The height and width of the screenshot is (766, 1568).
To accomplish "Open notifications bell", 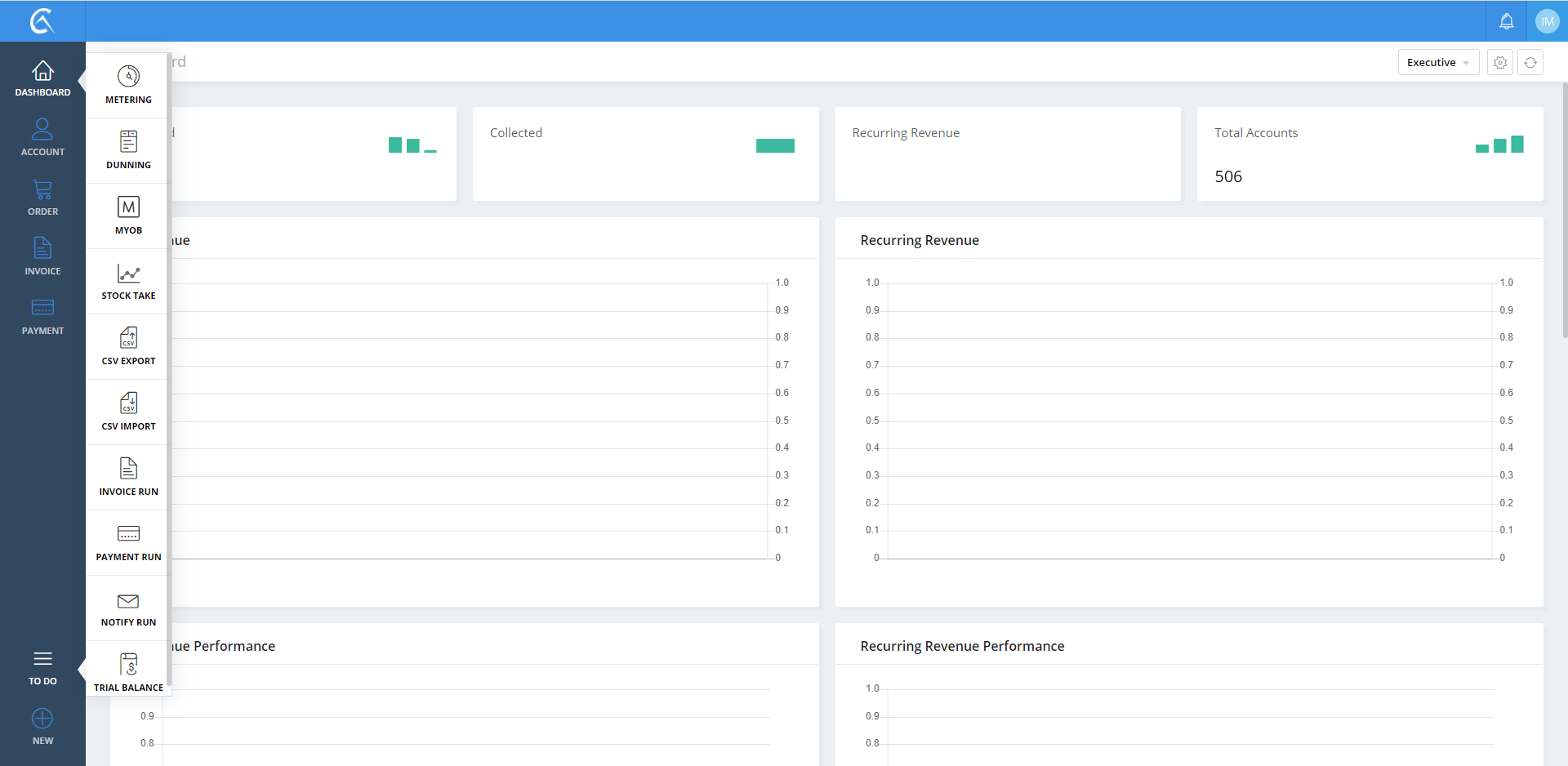I will pyautogui.click(x=1507, y=21).
